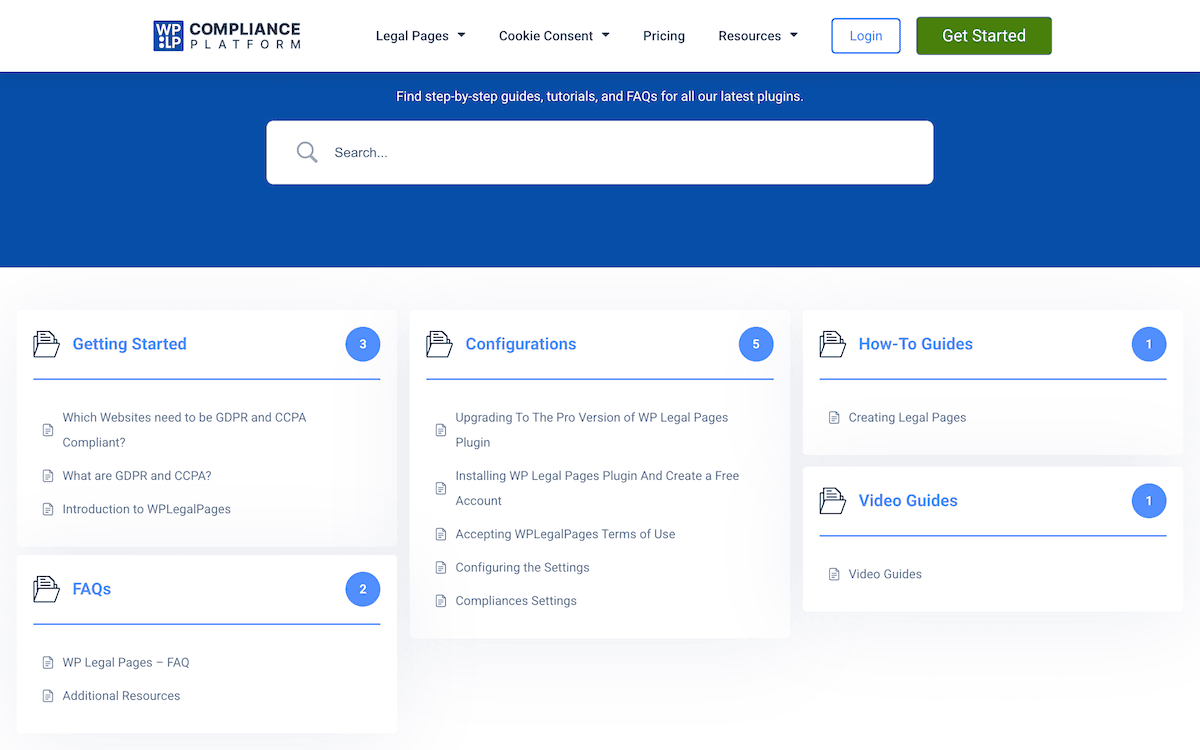Screen dimensions: 1200x750
Task: Click the FAQs folder icon
Action: tap(46, 589)
